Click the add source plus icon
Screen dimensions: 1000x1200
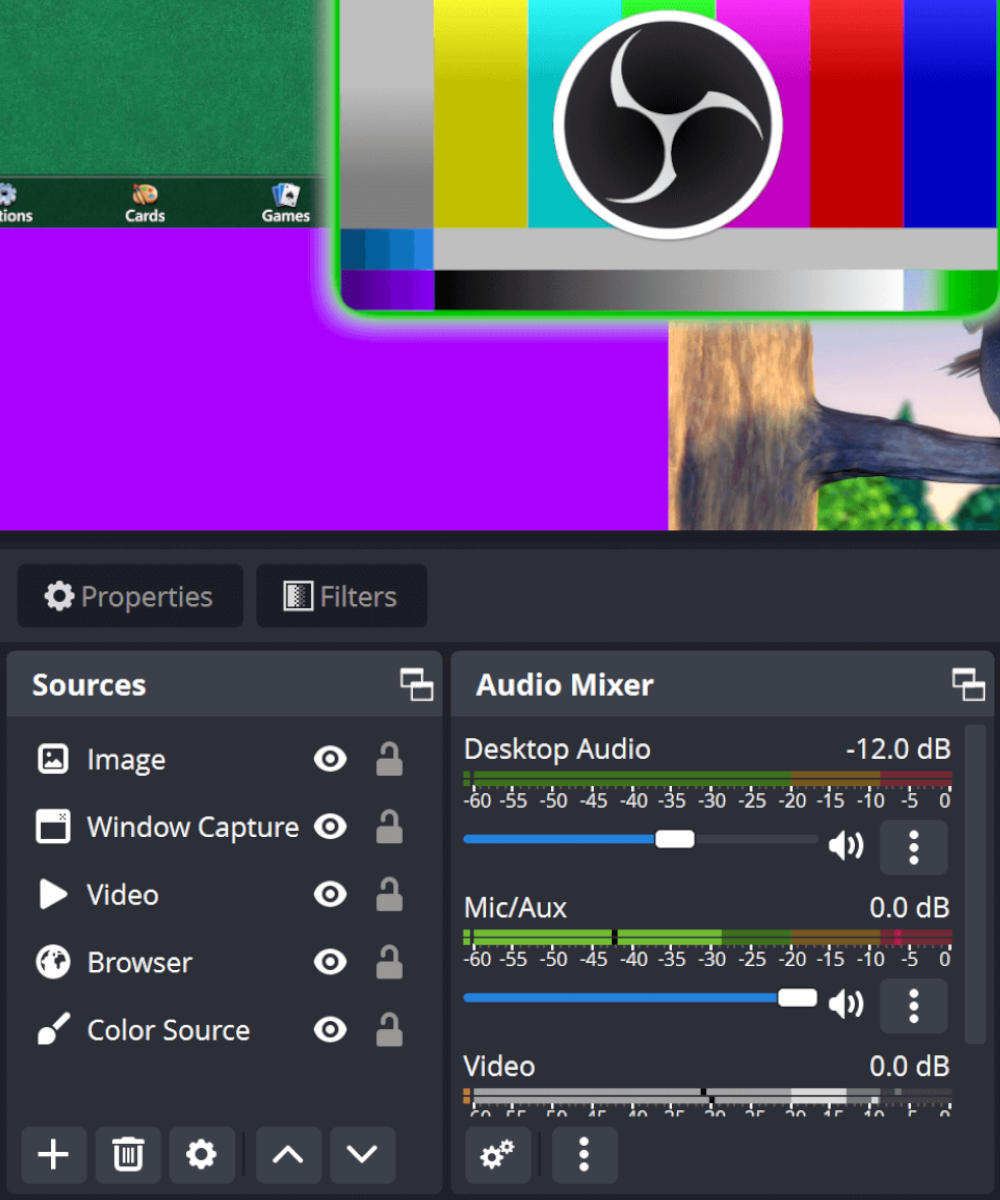(53, 1155)
